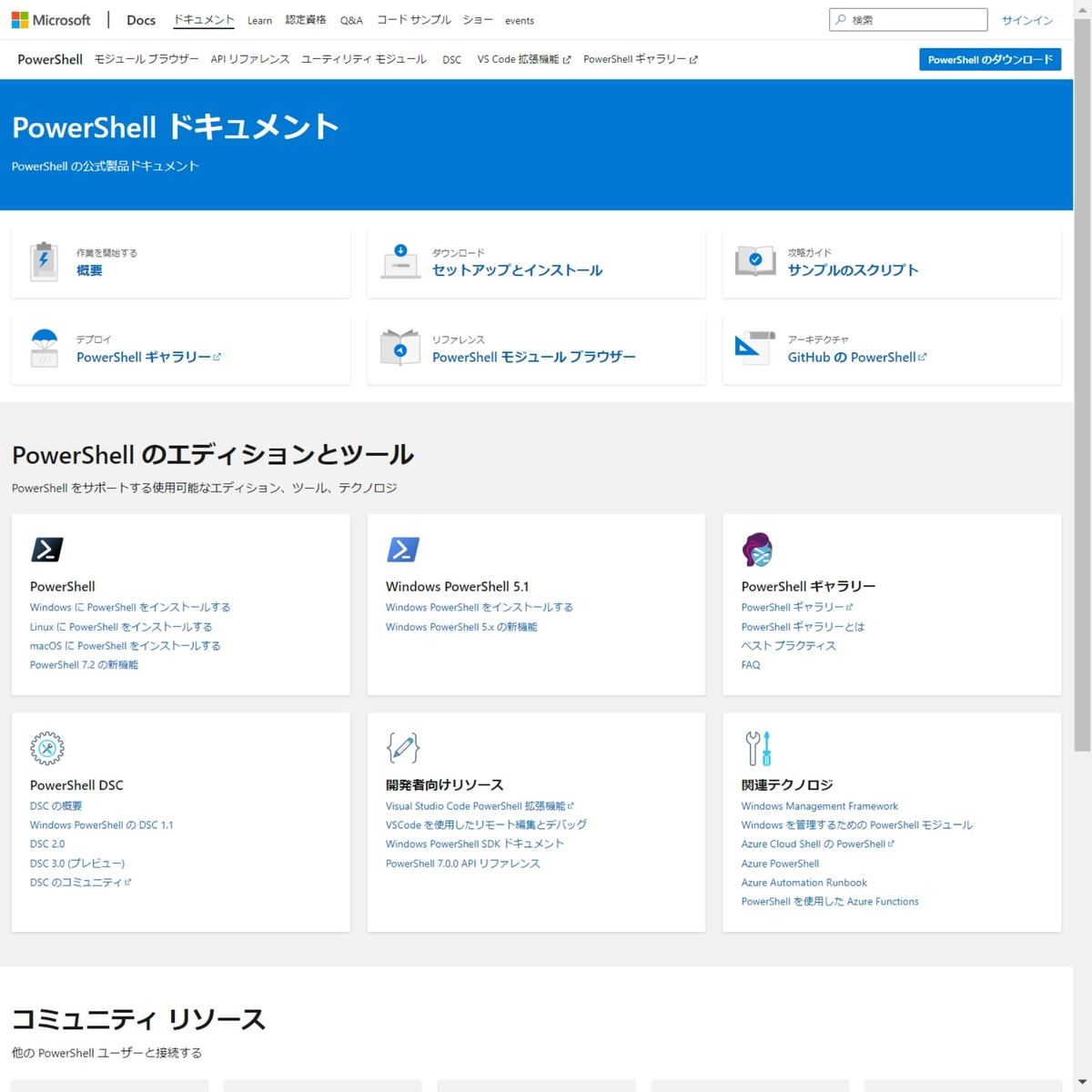
Task: Open the 概要 card link
Action: point(89,270)
